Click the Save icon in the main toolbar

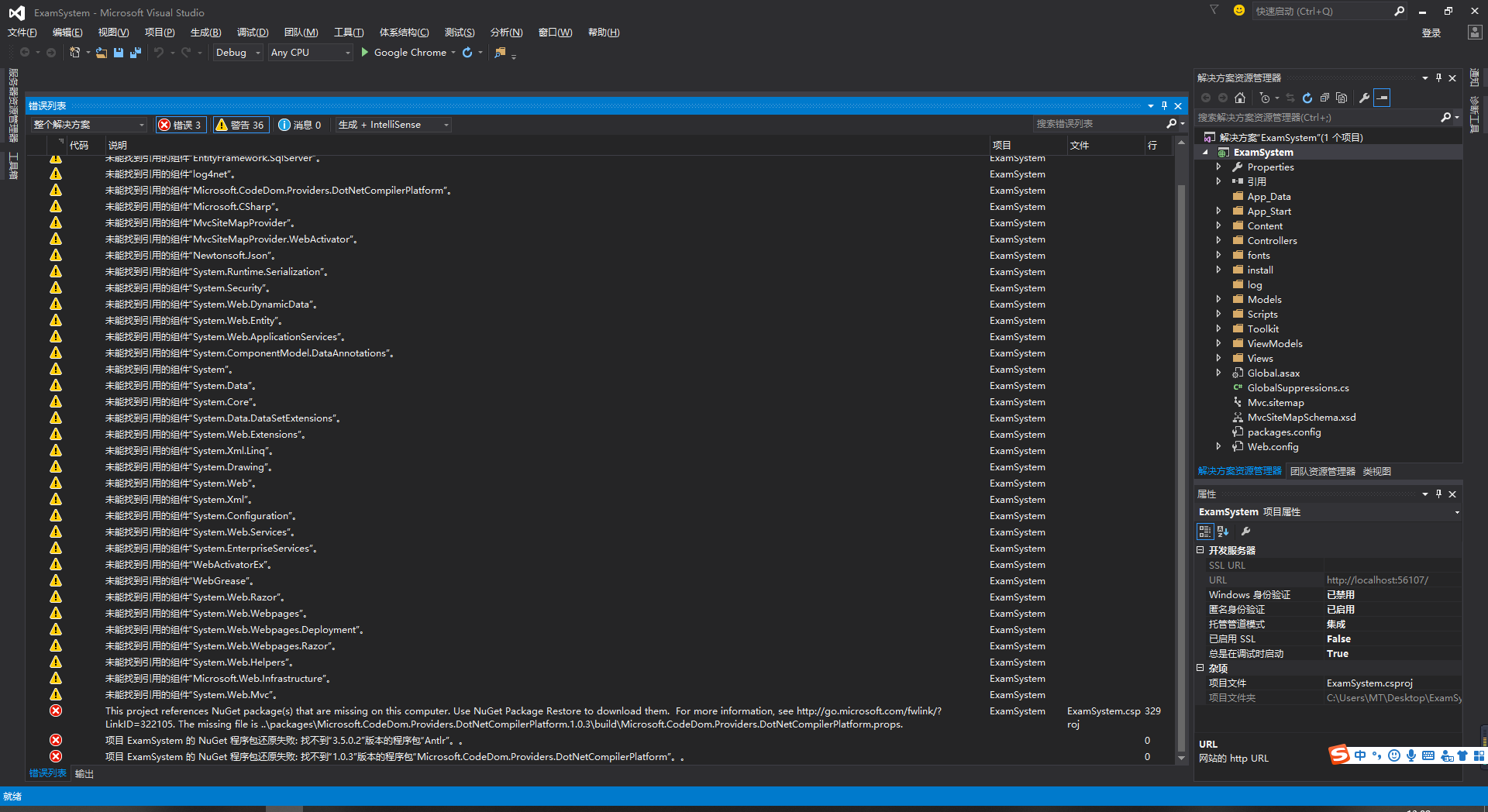pos(119,52)
